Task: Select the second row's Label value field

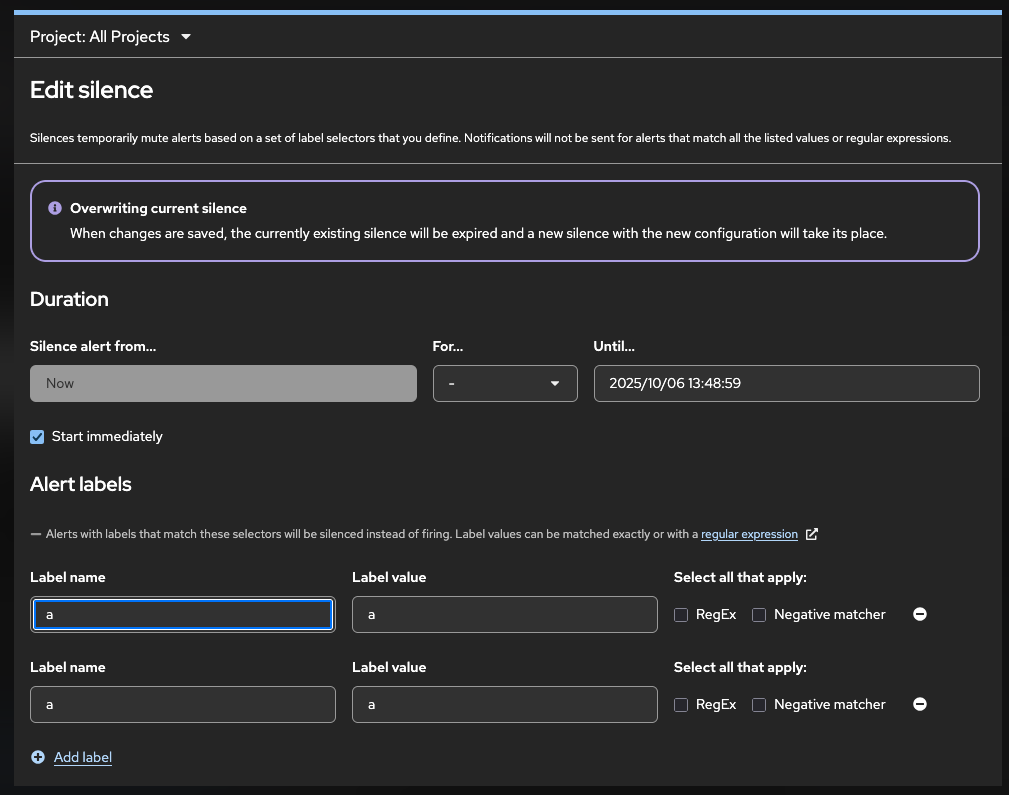Action: tap(504, 705)
